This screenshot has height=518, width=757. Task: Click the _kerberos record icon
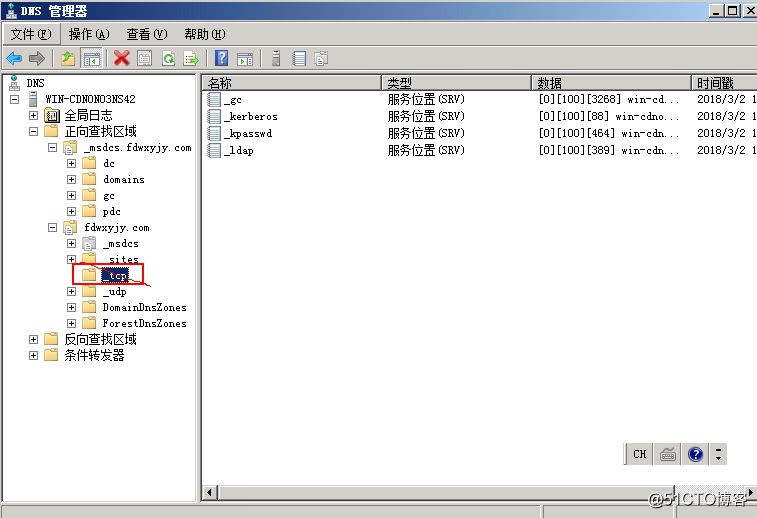[x=214, y=116]
